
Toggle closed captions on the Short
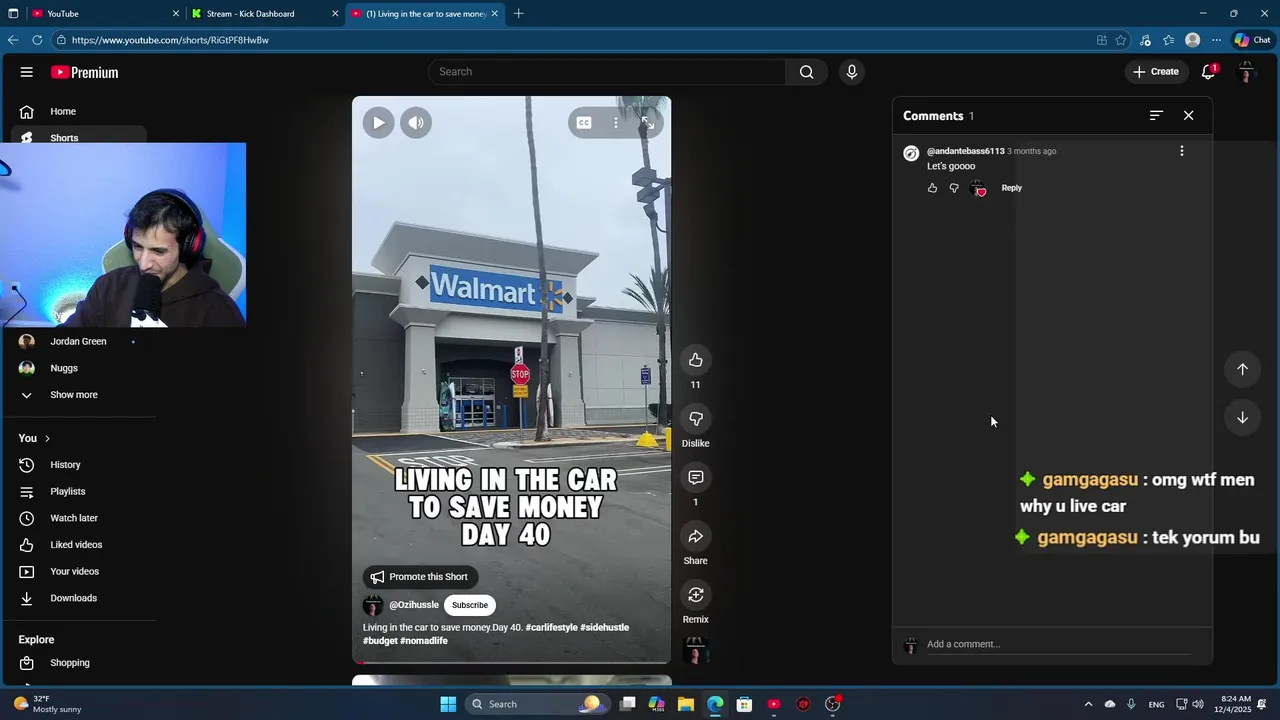(584, 123)
